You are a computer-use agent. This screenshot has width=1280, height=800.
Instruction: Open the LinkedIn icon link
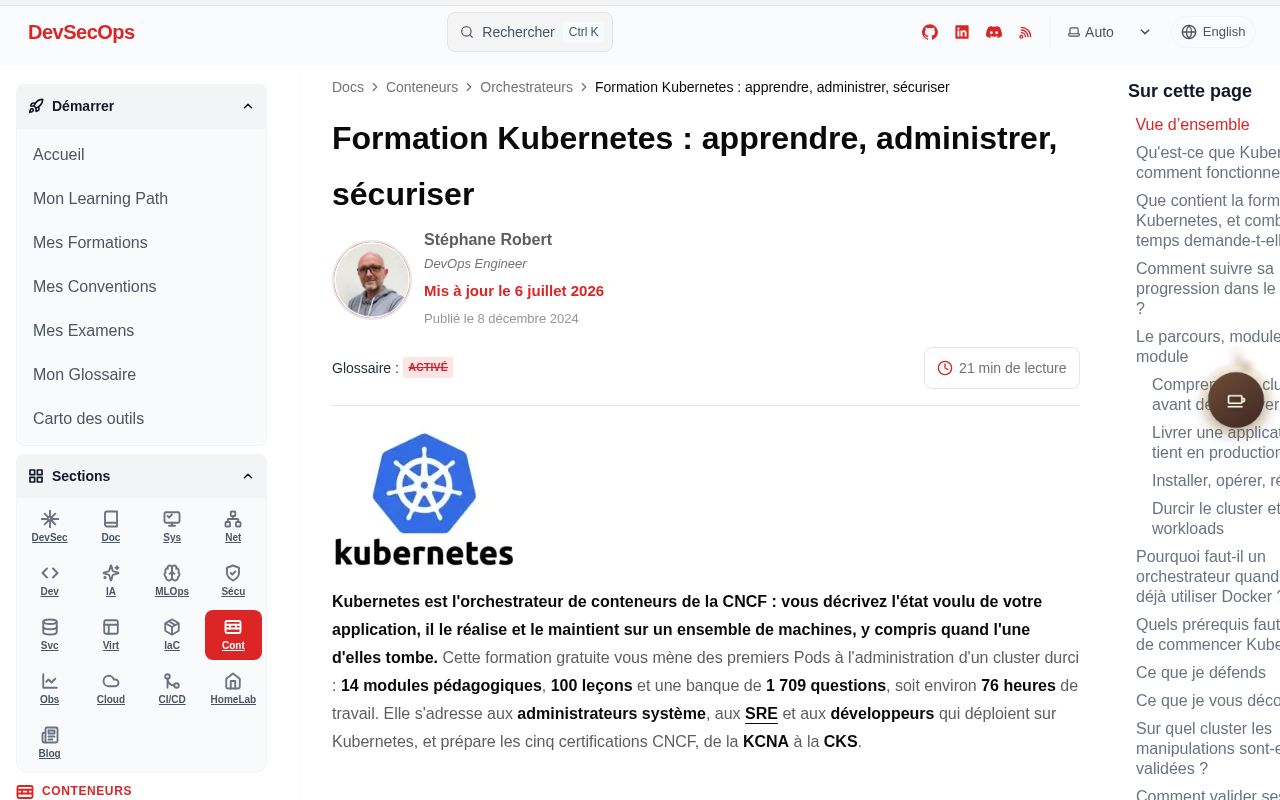(x=962, y=32)
